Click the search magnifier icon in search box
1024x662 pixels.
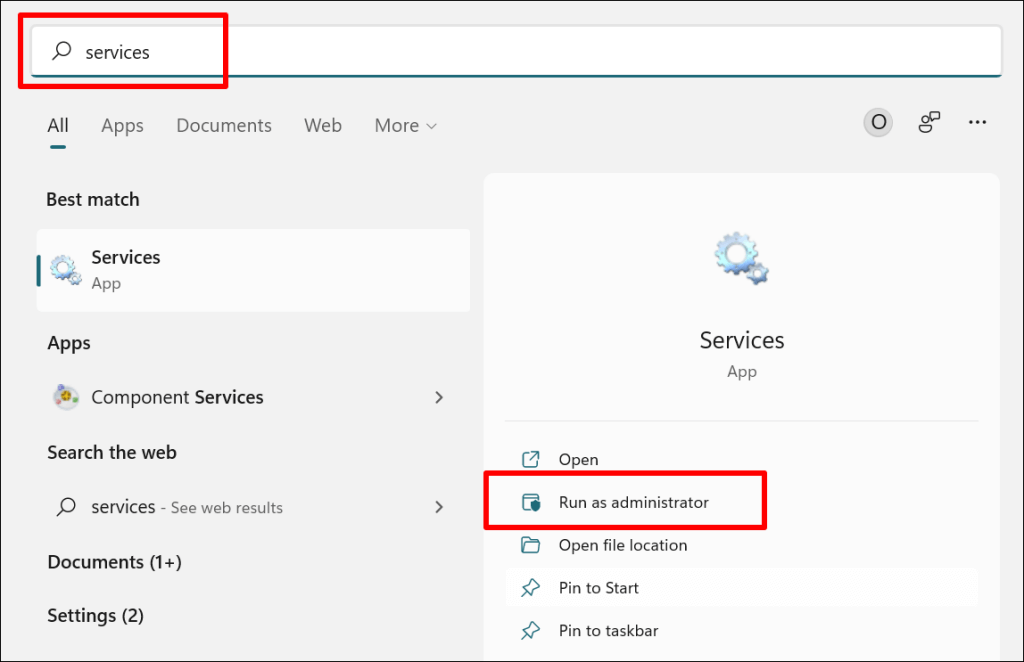[62, 52]
